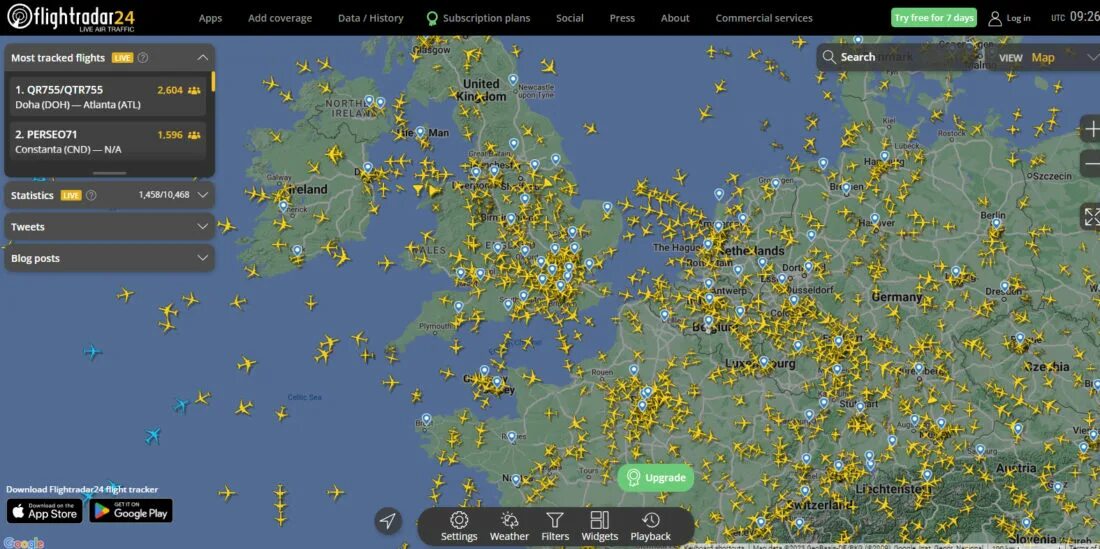Open the Apps menu
This screenshot has width=1100, height=549.
[x=210, y=18]
